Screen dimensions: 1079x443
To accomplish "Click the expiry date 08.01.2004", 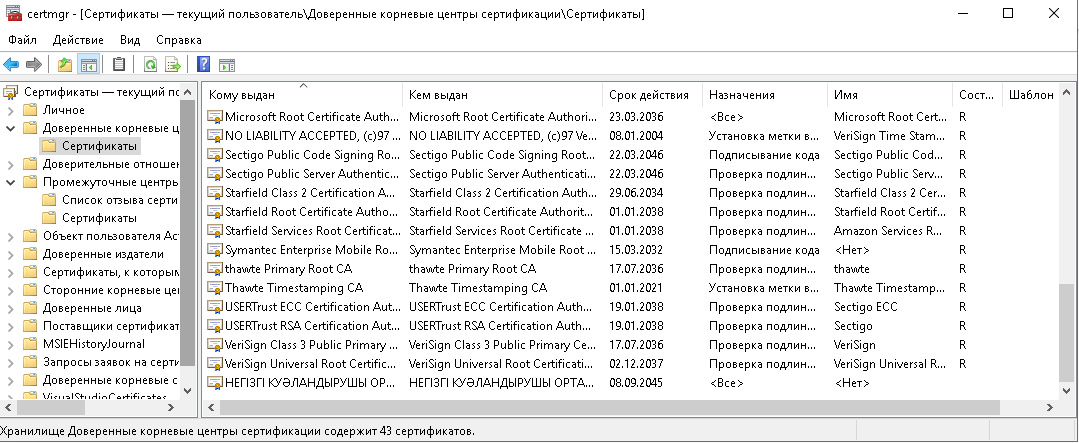I will [636, 136].
